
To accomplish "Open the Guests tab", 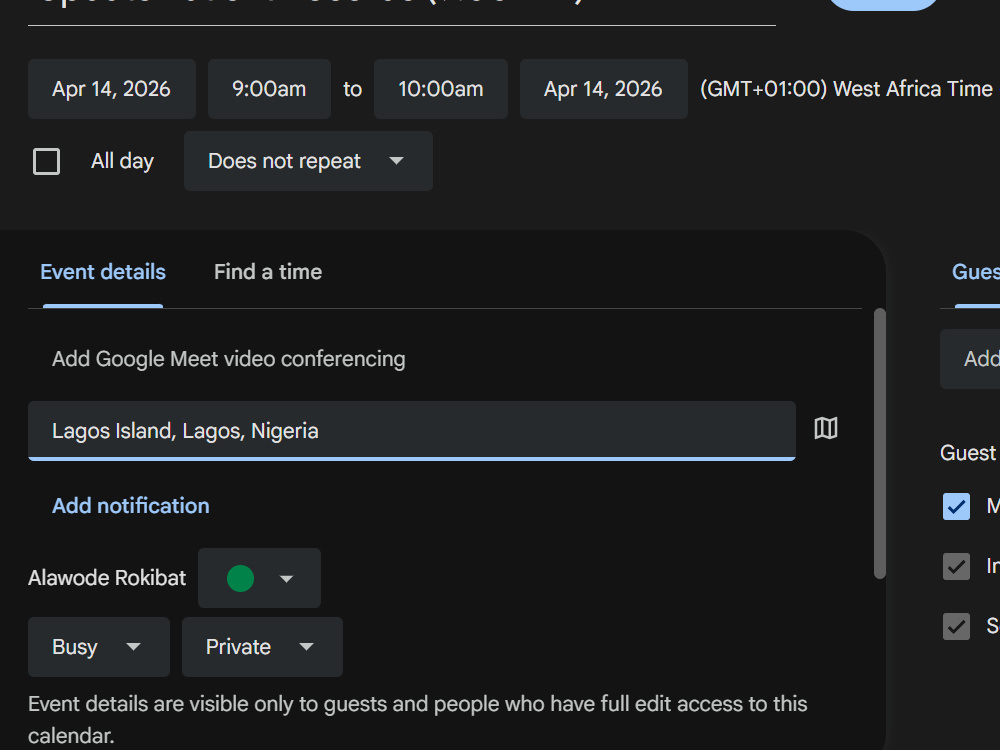I will 976,272.
